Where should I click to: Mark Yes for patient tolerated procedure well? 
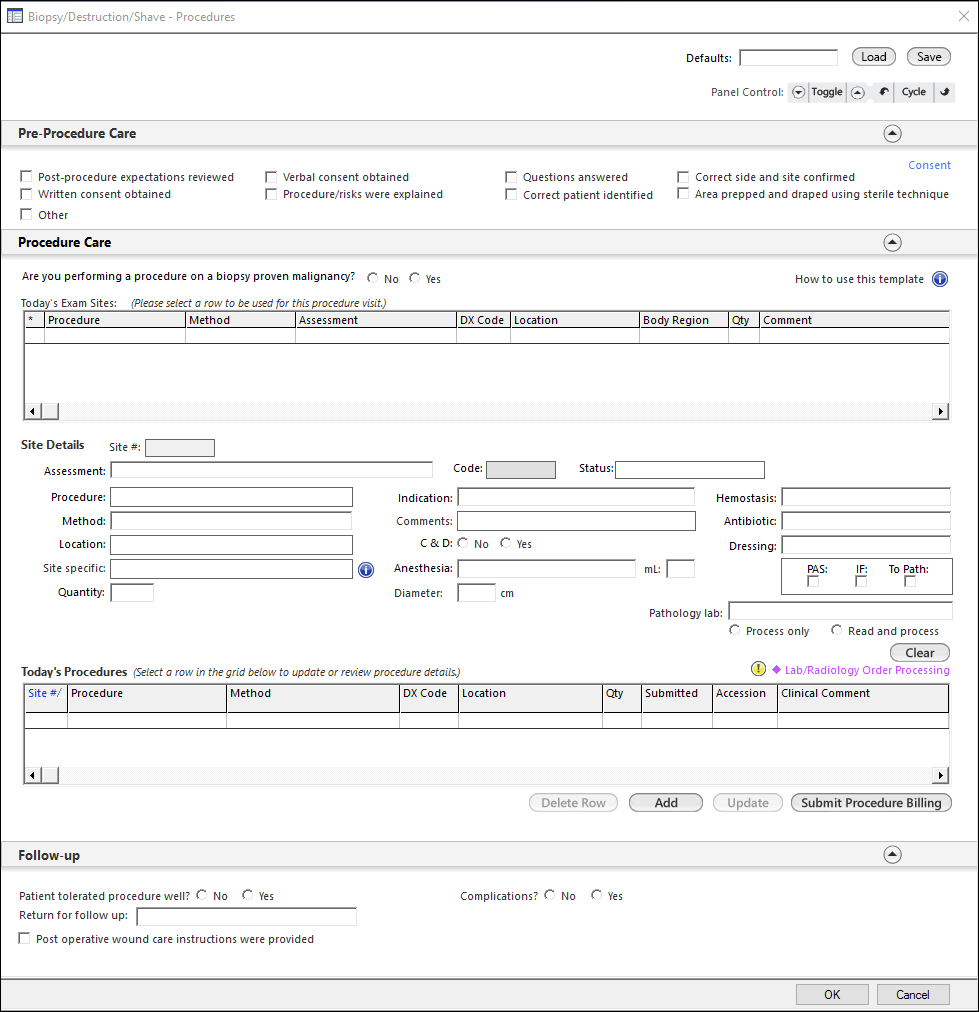(247, 895)
